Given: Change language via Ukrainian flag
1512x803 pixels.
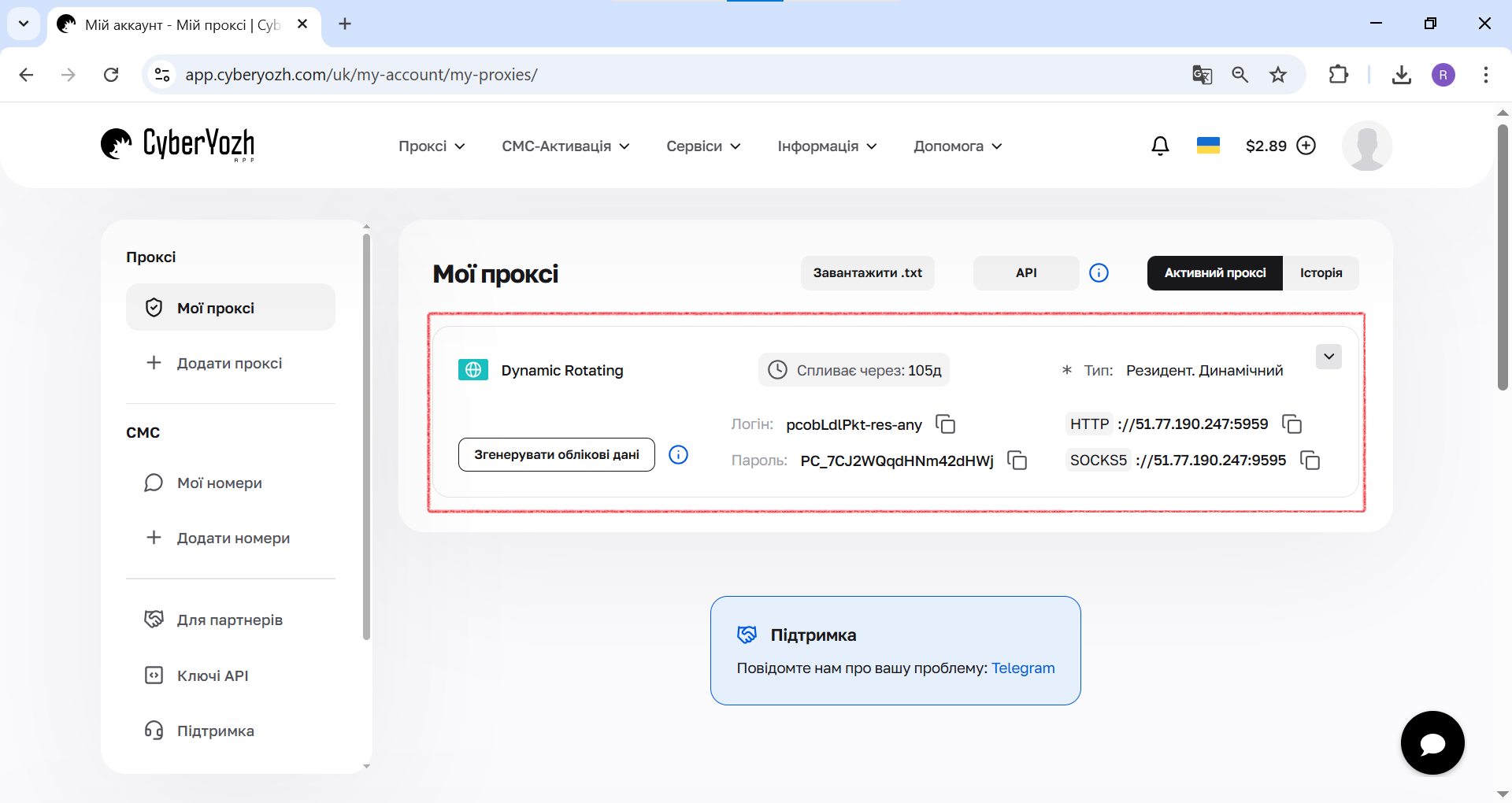Looking at the screenshot, I should (x=1208, y=146).
